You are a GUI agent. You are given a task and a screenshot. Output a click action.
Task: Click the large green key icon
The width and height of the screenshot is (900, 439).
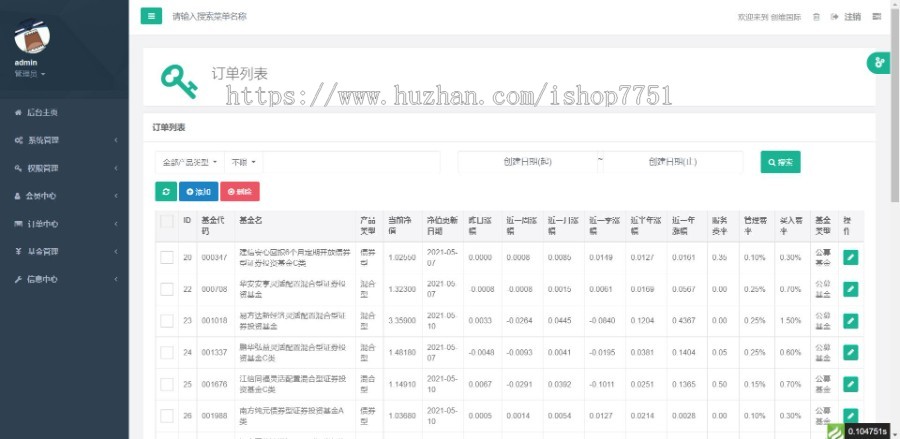coord(179,81)
